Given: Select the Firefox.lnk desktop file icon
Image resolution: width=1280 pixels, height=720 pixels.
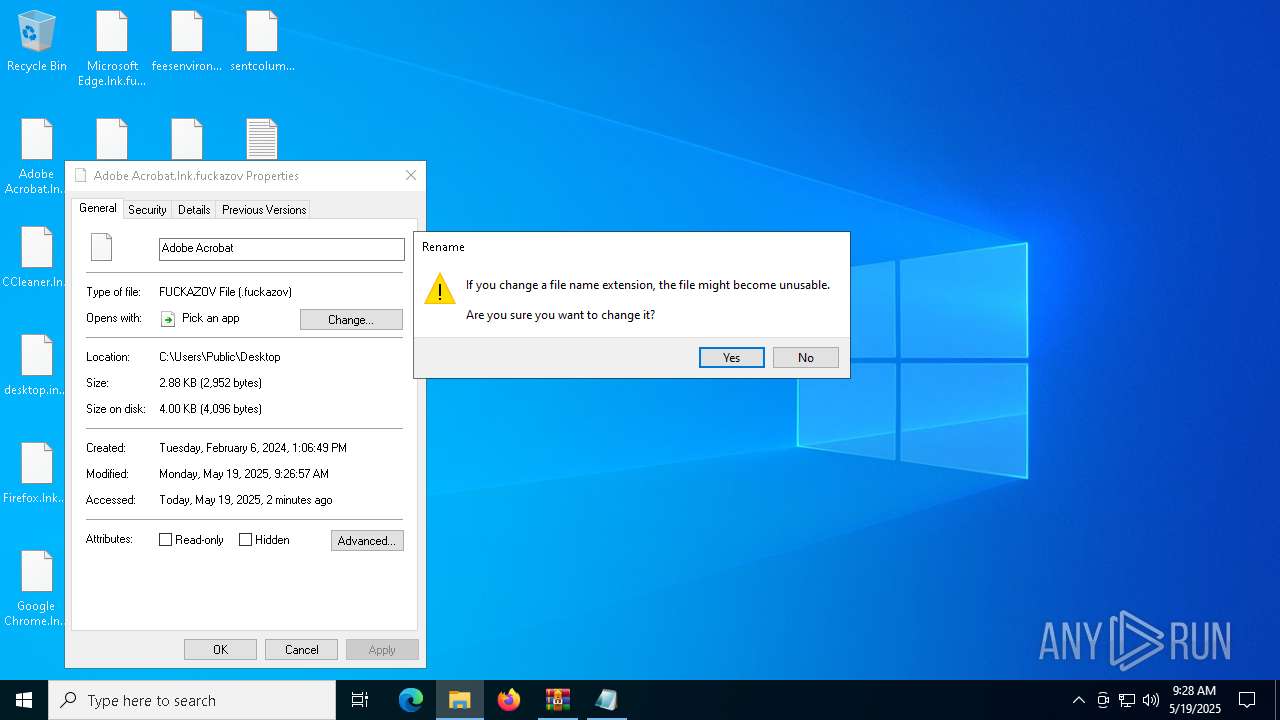Looking at the screenshot, I should [x=36, y=473].
